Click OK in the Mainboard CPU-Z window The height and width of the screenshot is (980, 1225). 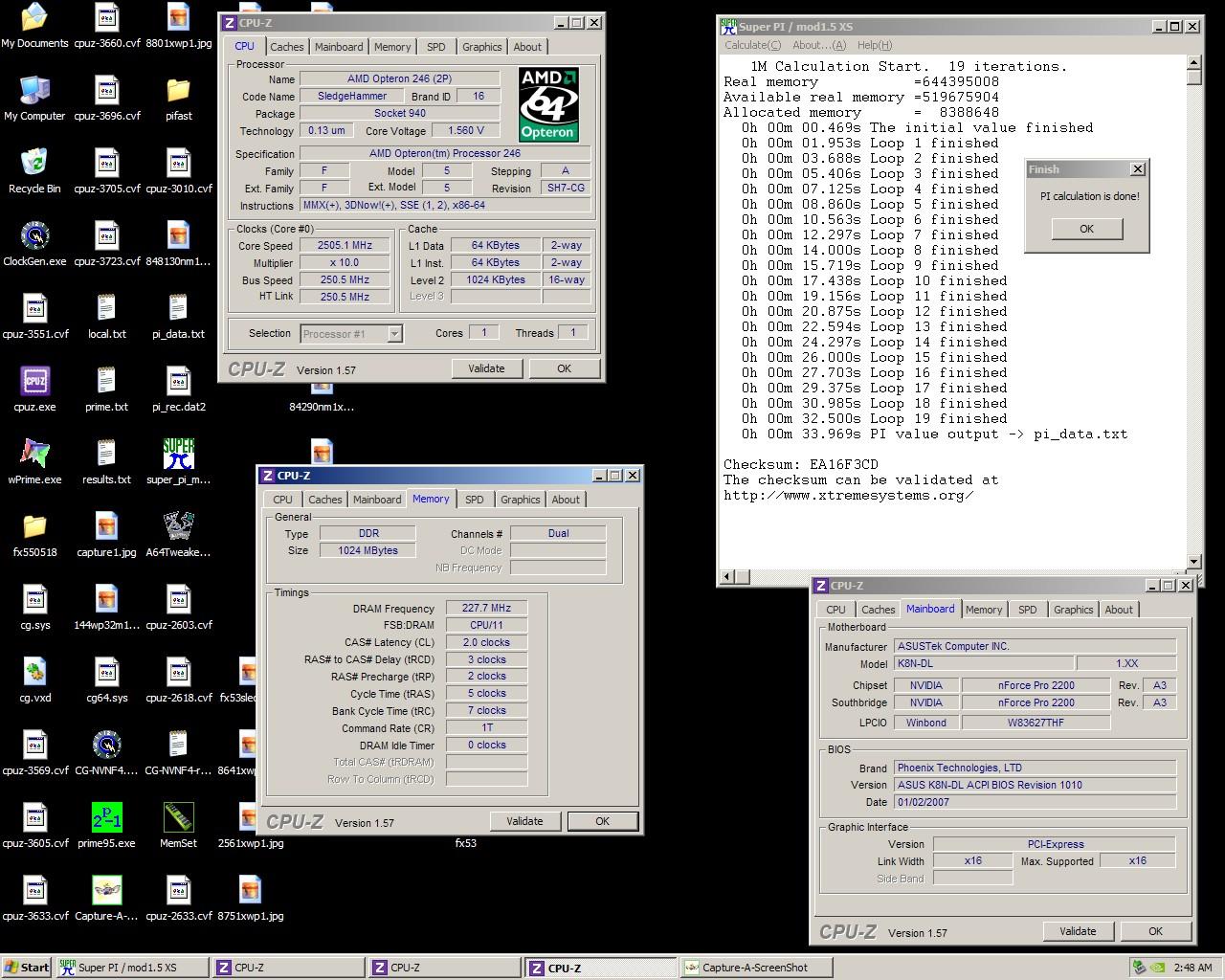coord(1155,931)
